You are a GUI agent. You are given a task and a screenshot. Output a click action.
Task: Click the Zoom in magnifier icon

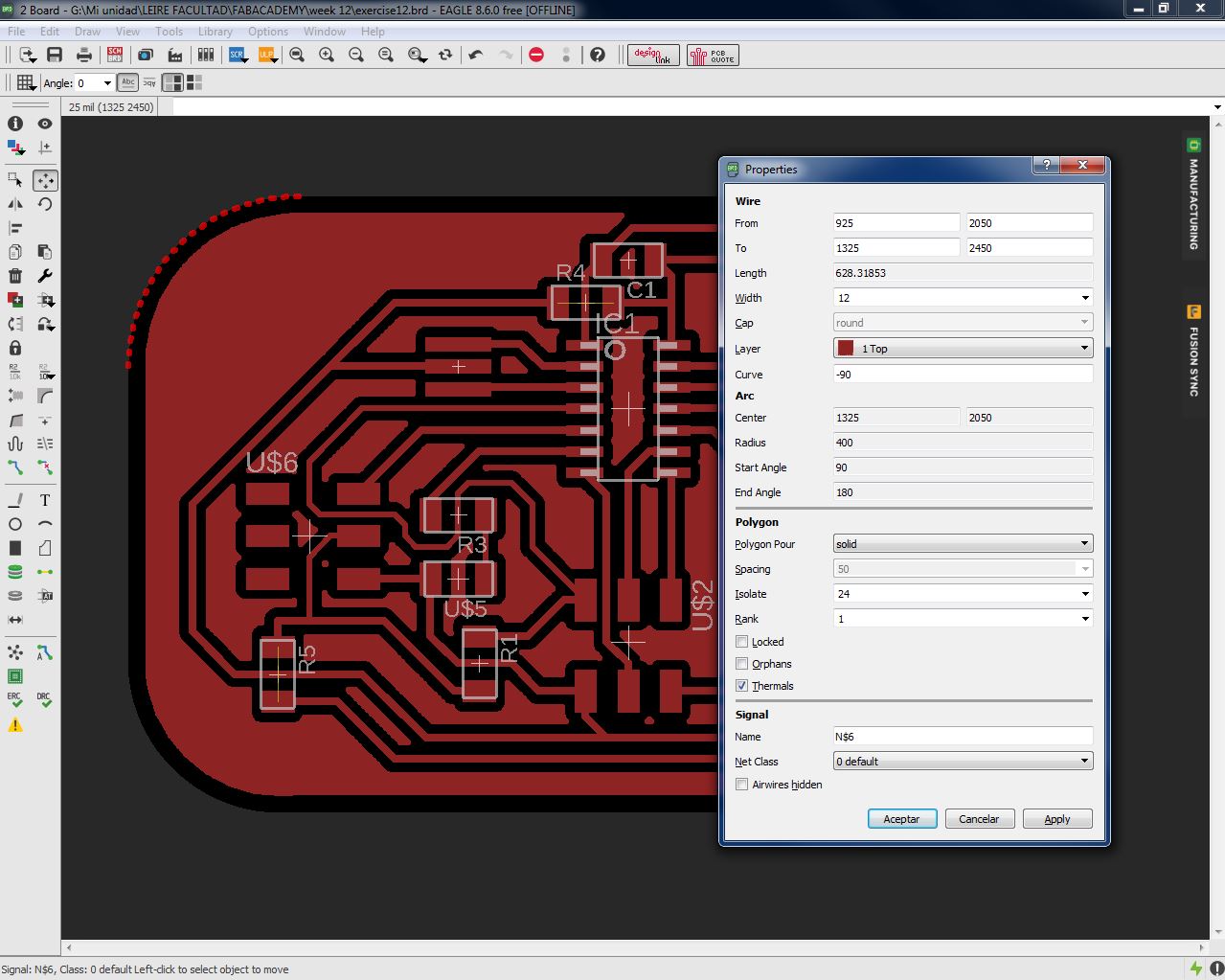[x=327, y=56]
